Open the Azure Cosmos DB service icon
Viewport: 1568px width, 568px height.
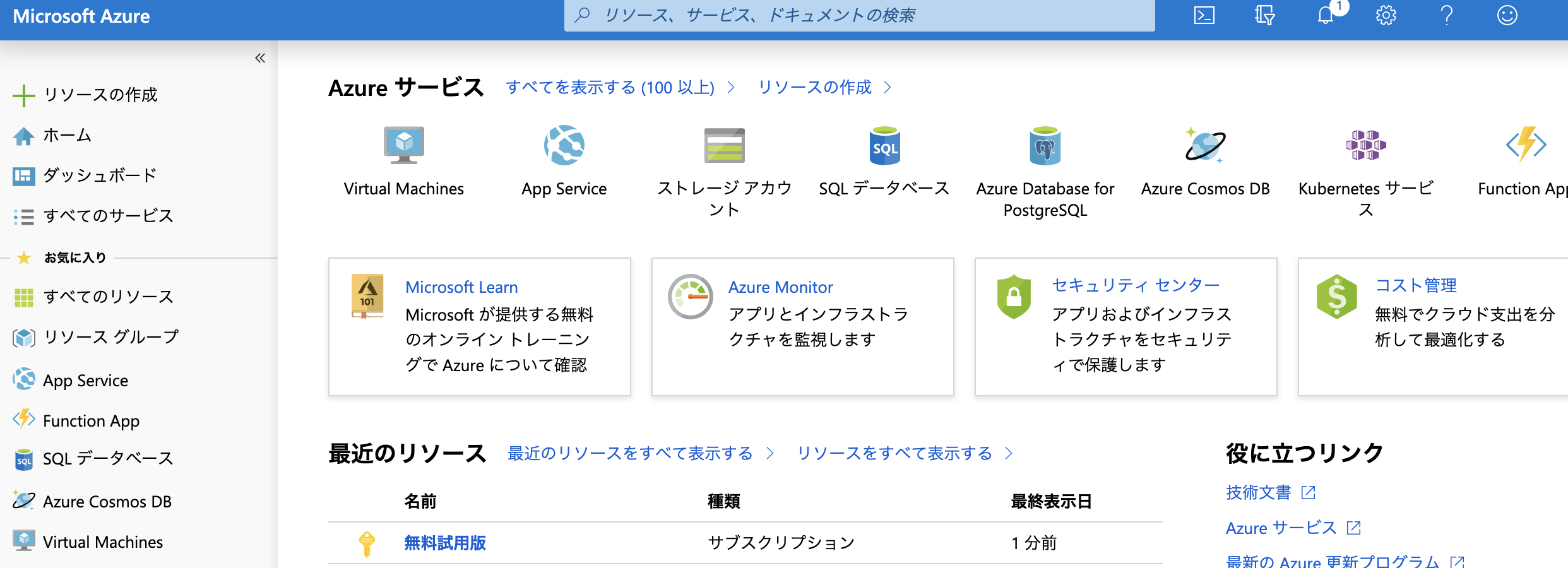tap(1206, 145)
